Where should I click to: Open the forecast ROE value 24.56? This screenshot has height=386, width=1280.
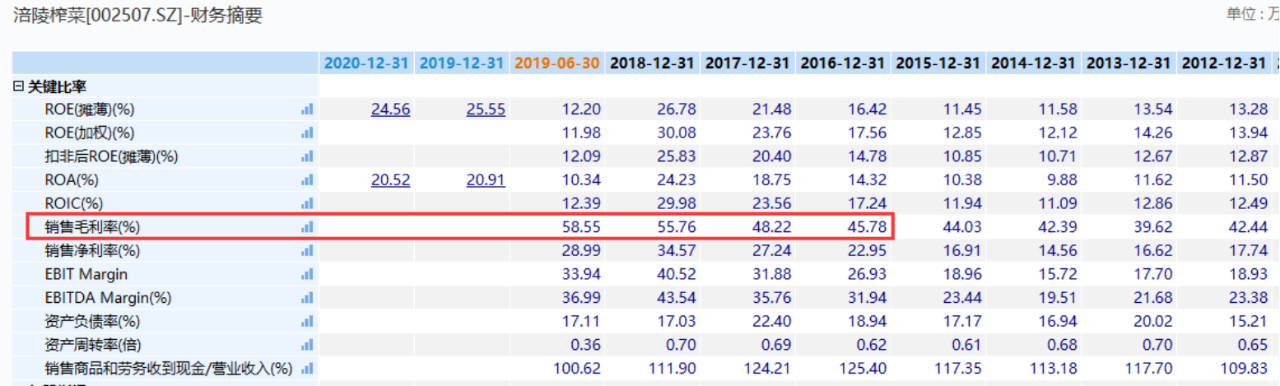tap(390, 109)
